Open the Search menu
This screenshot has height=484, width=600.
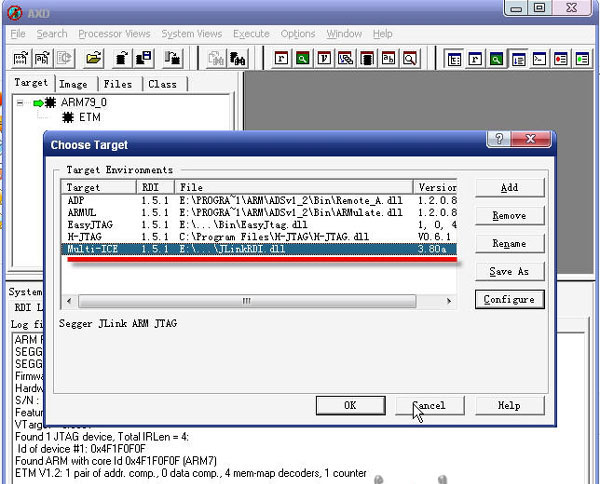click(x=52, y=34)
